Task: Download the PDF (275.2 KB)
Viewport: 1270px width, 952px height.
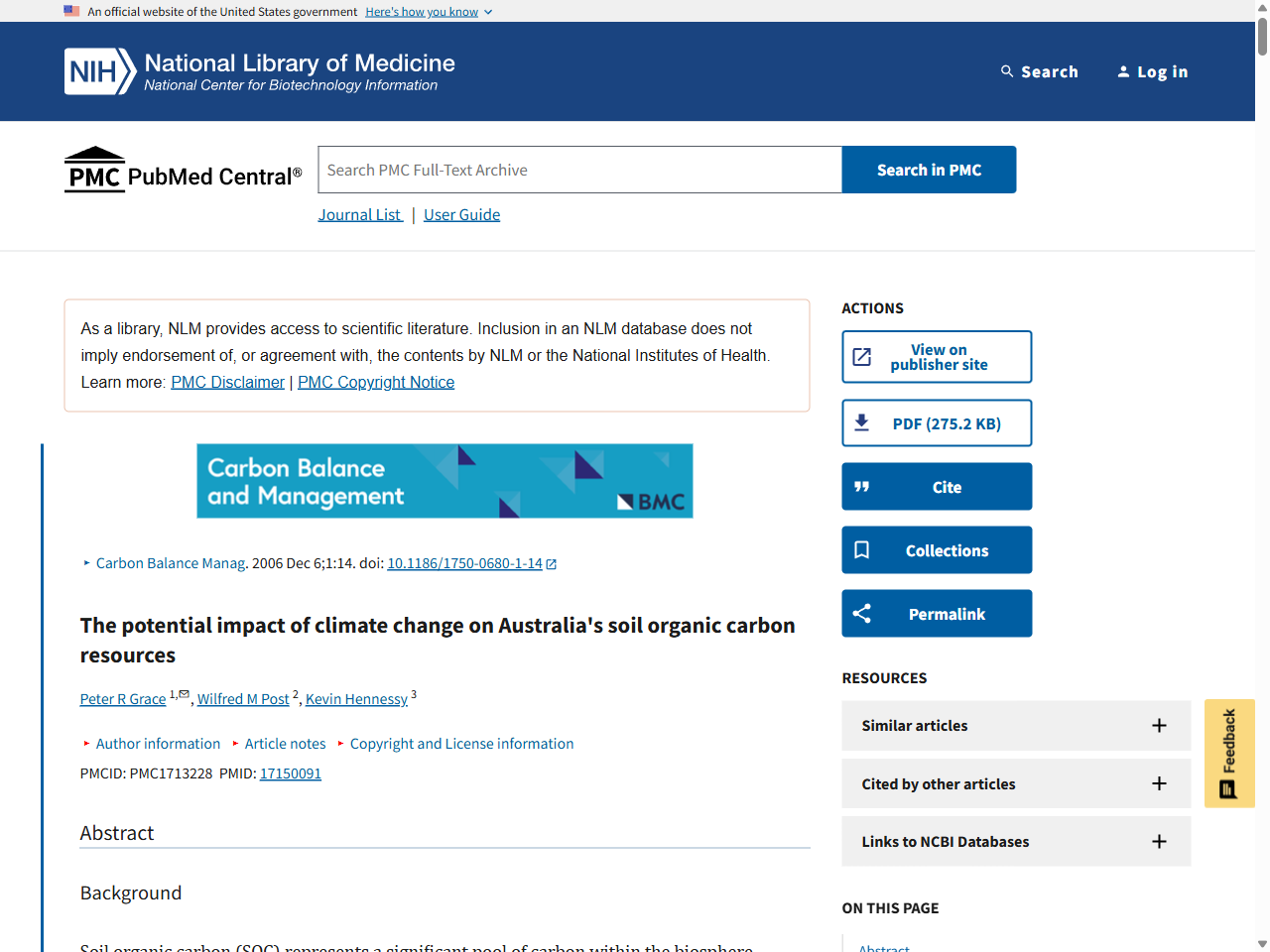Action: click(x=937, y=423)
